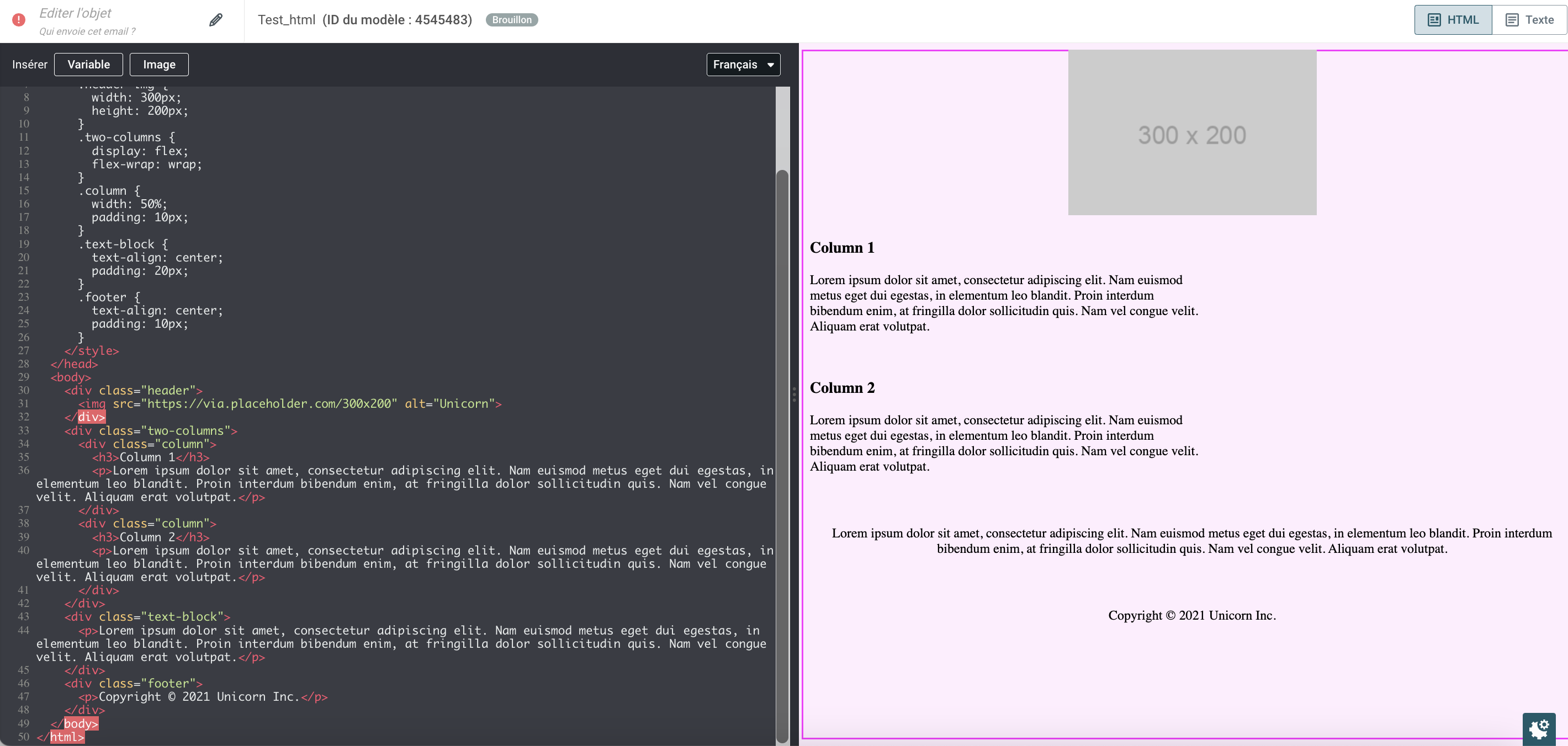Click the Image insert button
This screenshot has height=746, width=1568.
pos(159,65)
